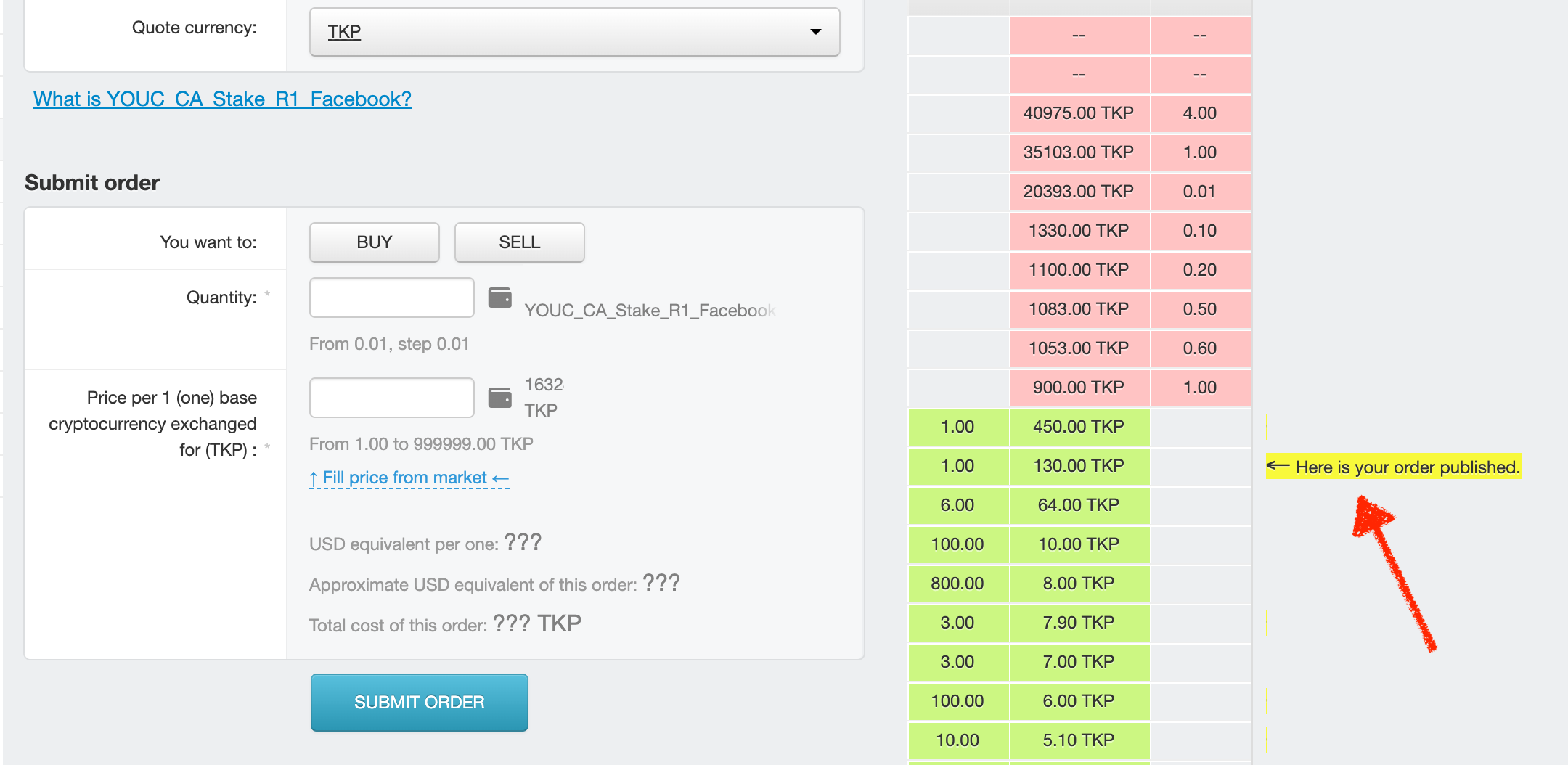
Task: Open the Quote currency TKP dropdown
Action: tap(574, 32)
